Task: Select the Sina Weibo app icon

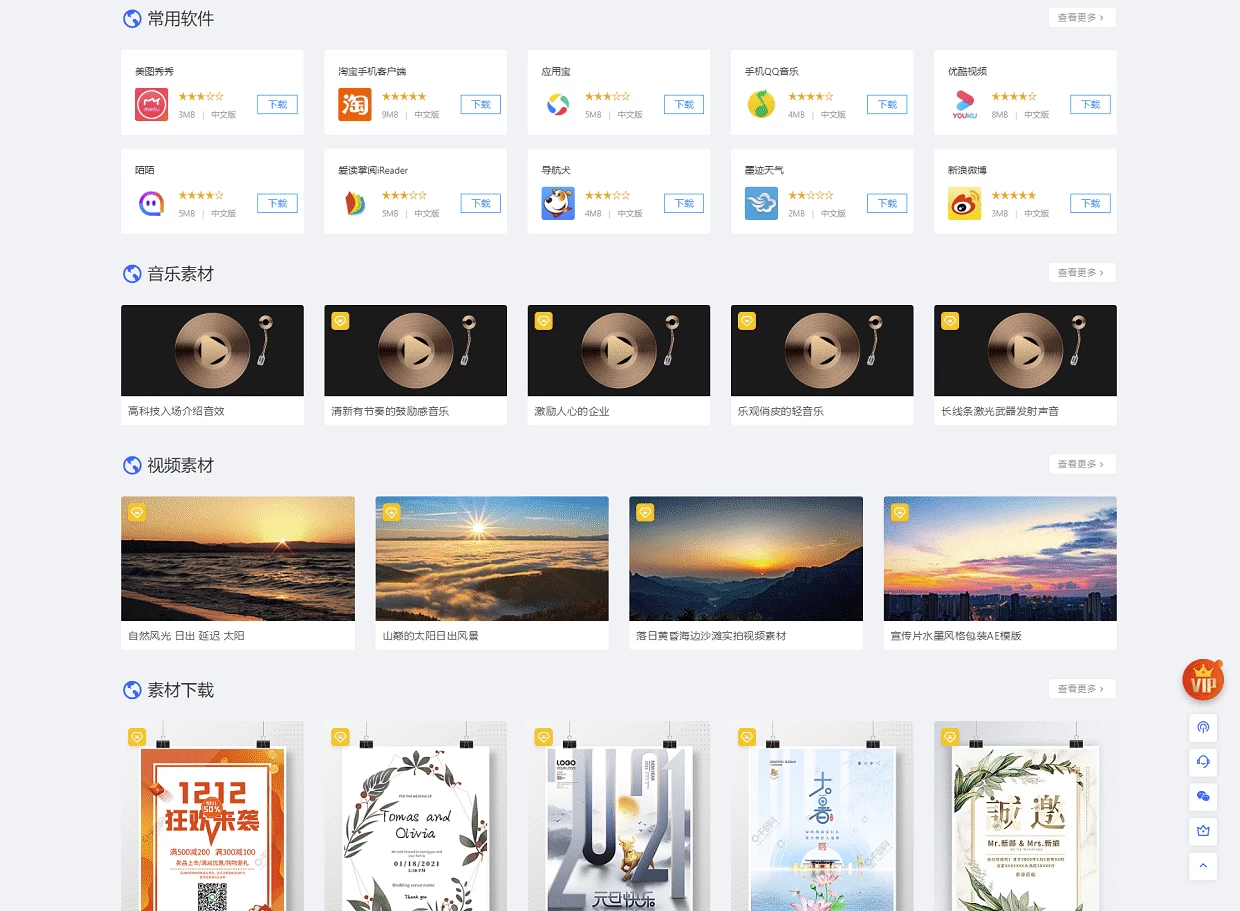Action: point(964,203)
